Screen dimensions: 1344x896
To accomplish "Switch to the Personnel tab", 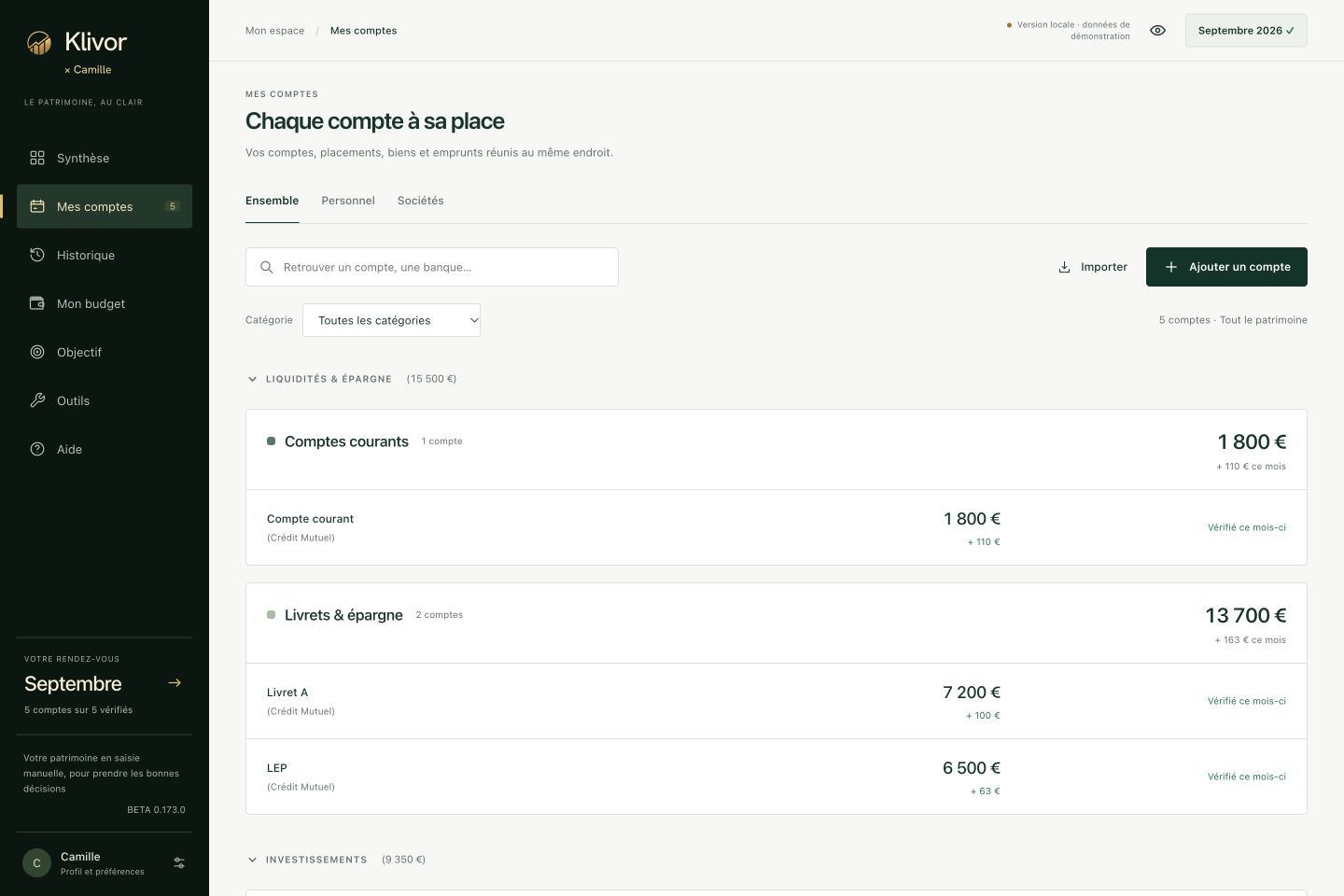I will [x=348, y=201].
